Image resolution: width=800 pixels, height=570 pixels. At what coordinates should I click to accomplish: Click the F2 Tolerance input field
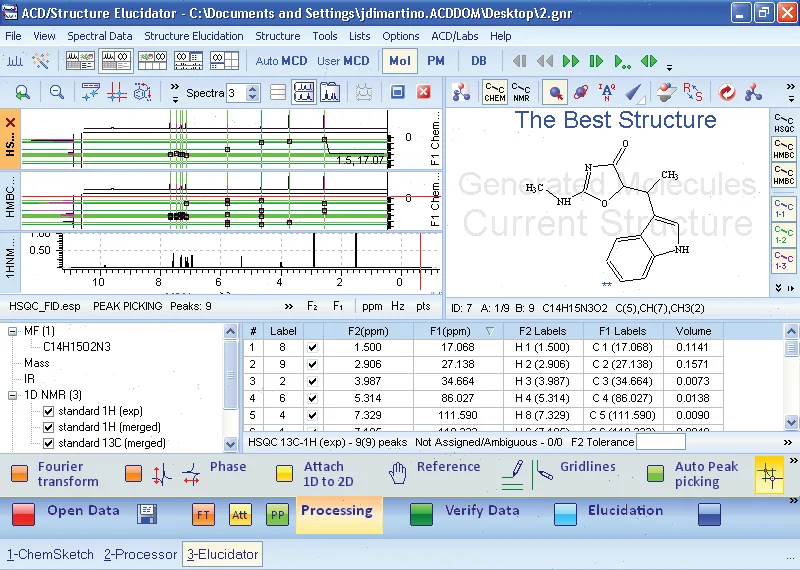pyautogui.click(x=660, y=442)
